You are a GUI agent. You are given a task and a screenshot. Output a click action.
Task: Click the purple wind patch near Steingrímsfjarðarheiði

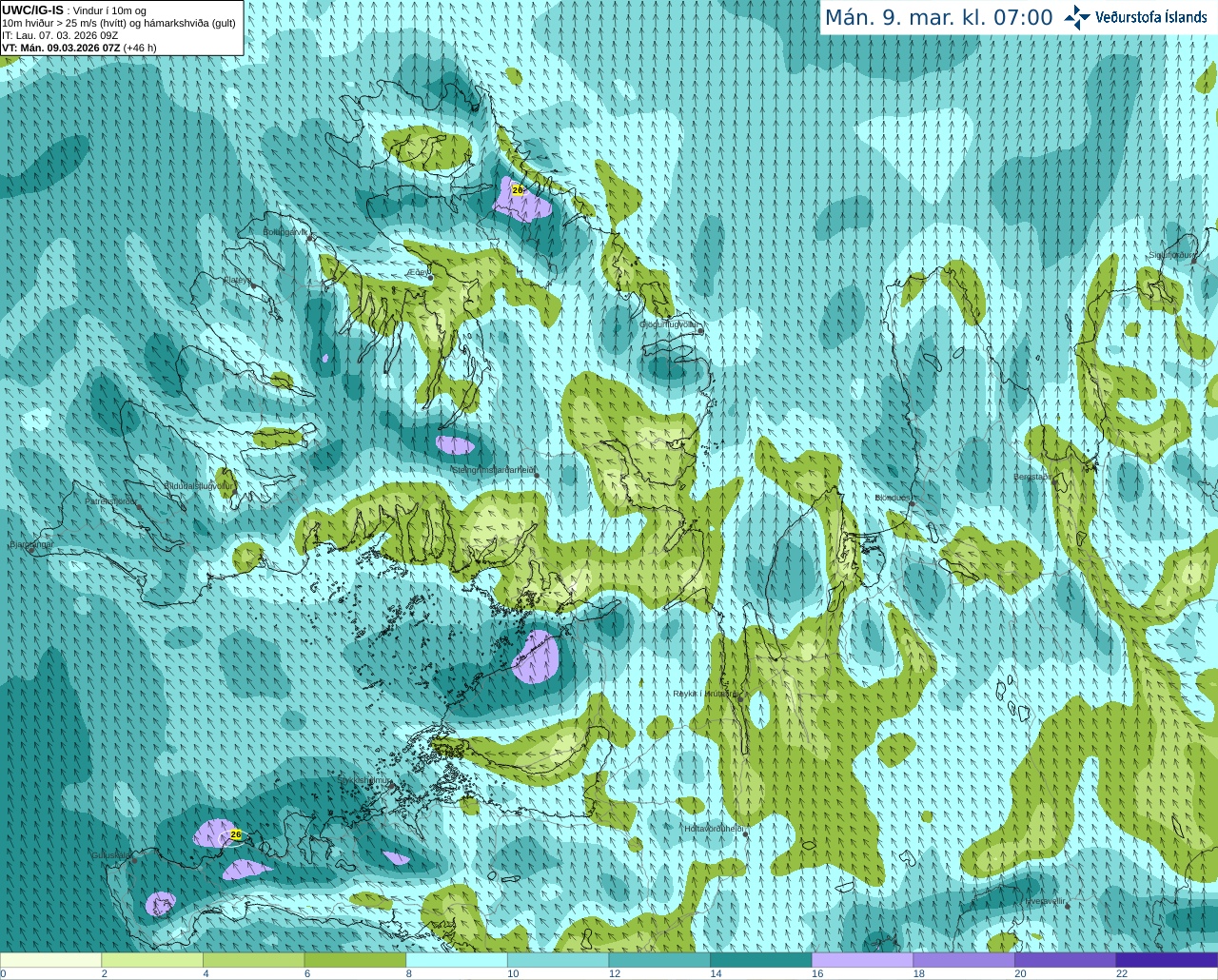(455, 444)
